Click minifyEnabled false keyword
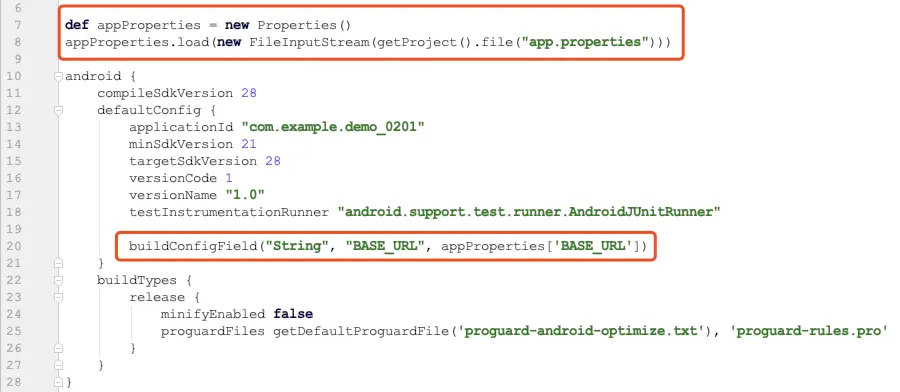 pyautogui.click(x=293, y=314)
